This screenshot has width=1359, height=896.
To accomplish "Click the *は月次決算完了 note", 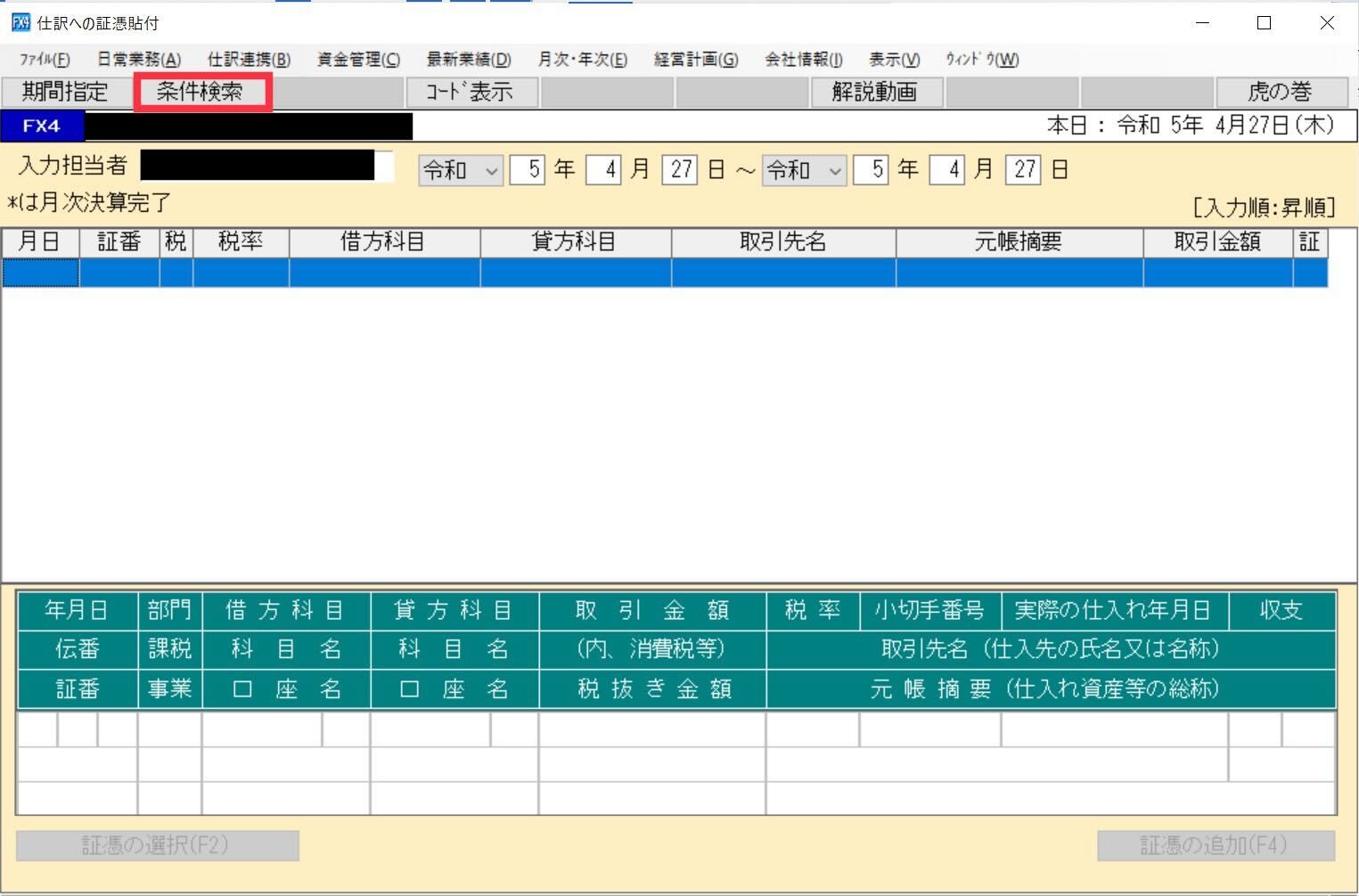I will (x=88, y=203).
